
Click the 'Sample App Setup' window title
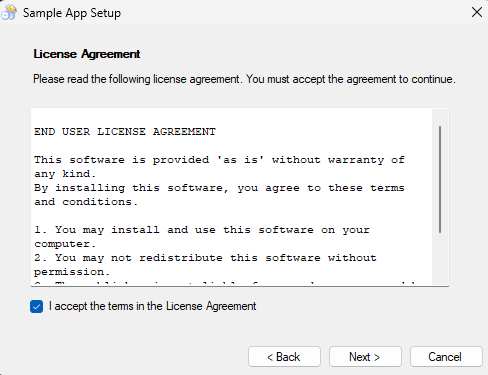[x=72, y=13]
